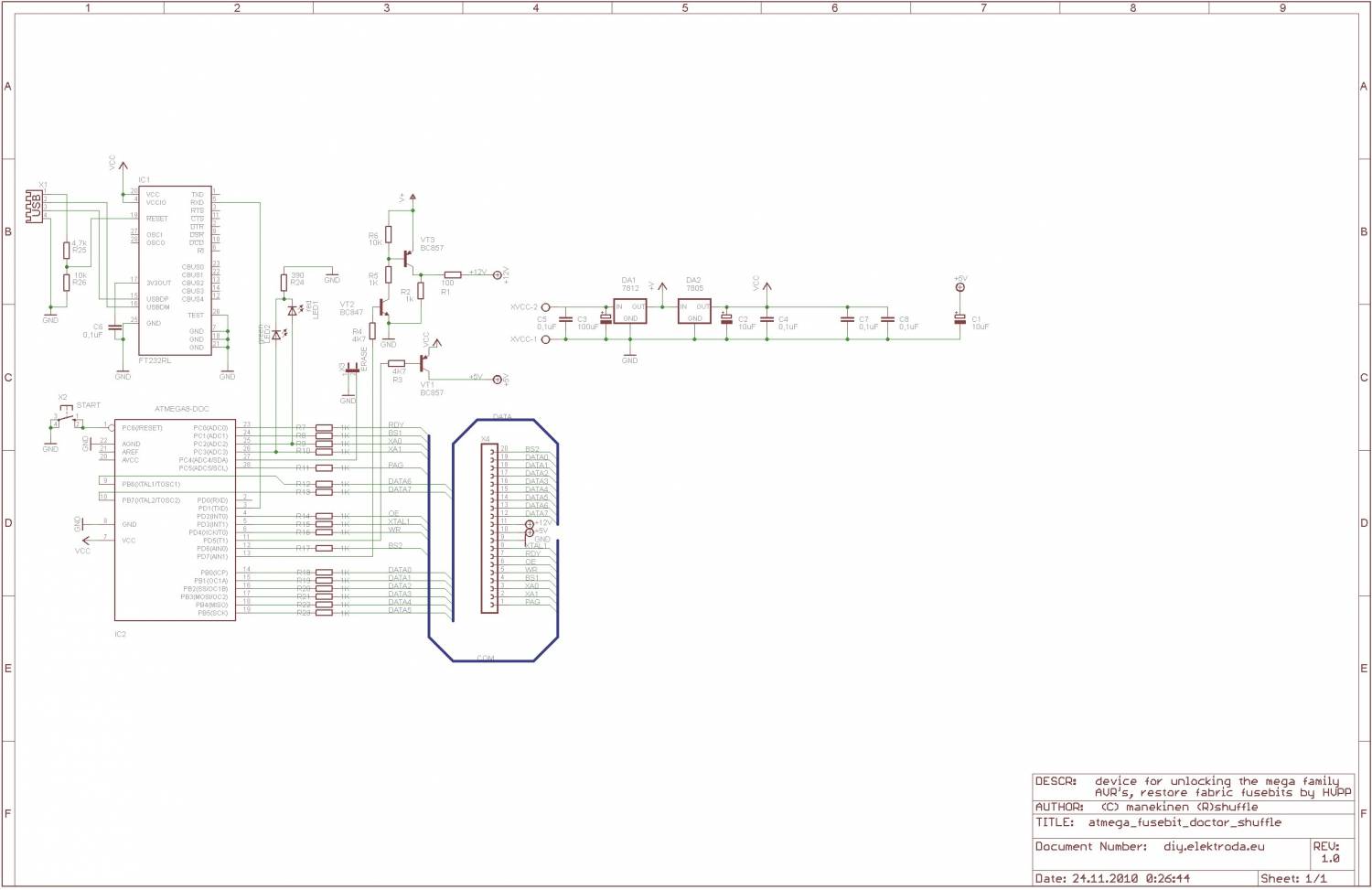Click the date '24.11.2010 0:26:44'
This screenshot has height=890, width=1372.
click(1131, 878)
